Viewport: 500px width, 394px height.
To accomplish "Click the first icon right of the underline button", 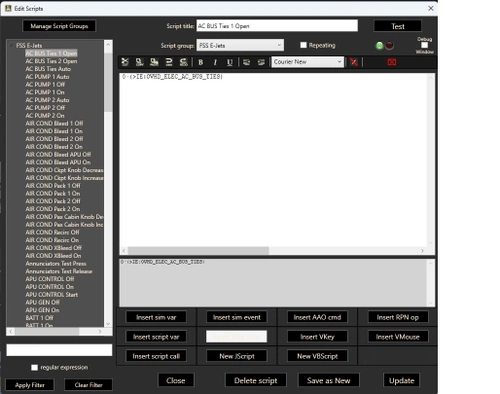I will coord(246,62).
